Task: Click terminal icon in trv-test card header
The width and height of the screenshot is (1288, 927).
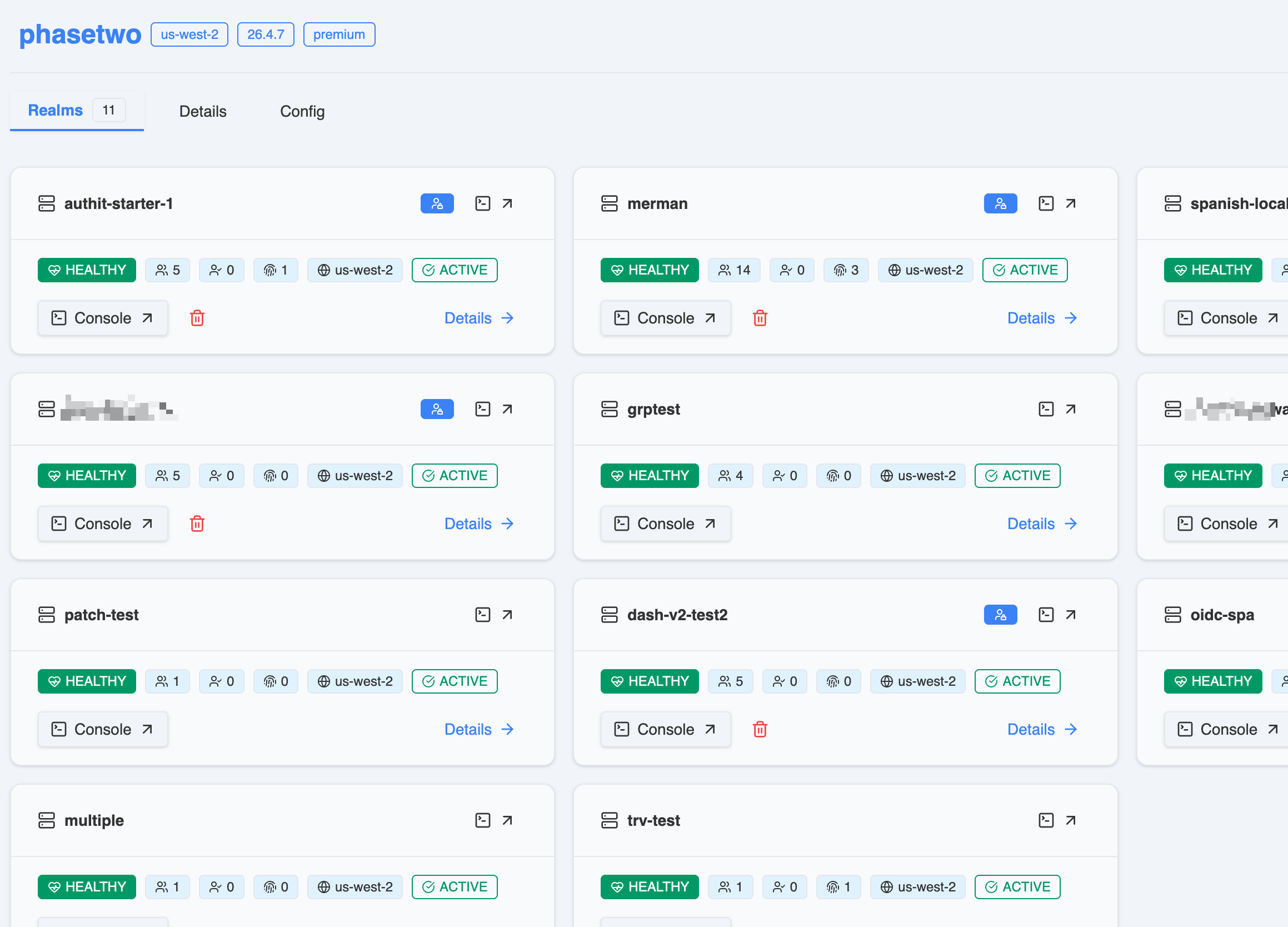Action: [x=1046, y=820]
